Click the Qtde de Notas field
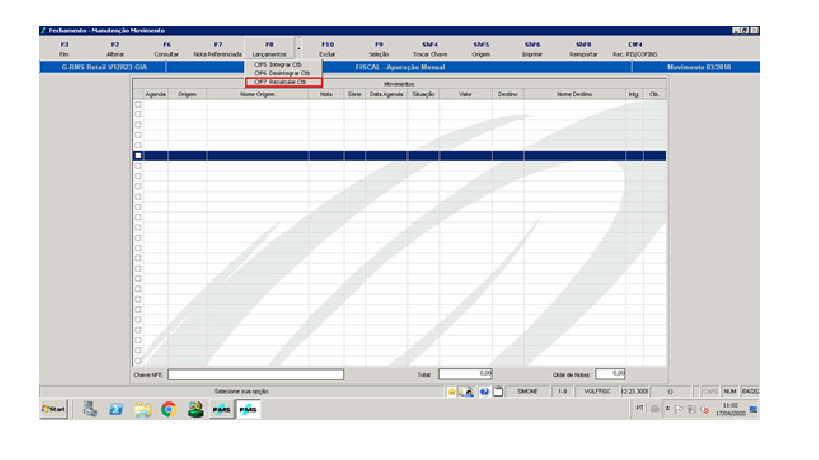Viewport: 819px width, 460px height. point(610,374)
